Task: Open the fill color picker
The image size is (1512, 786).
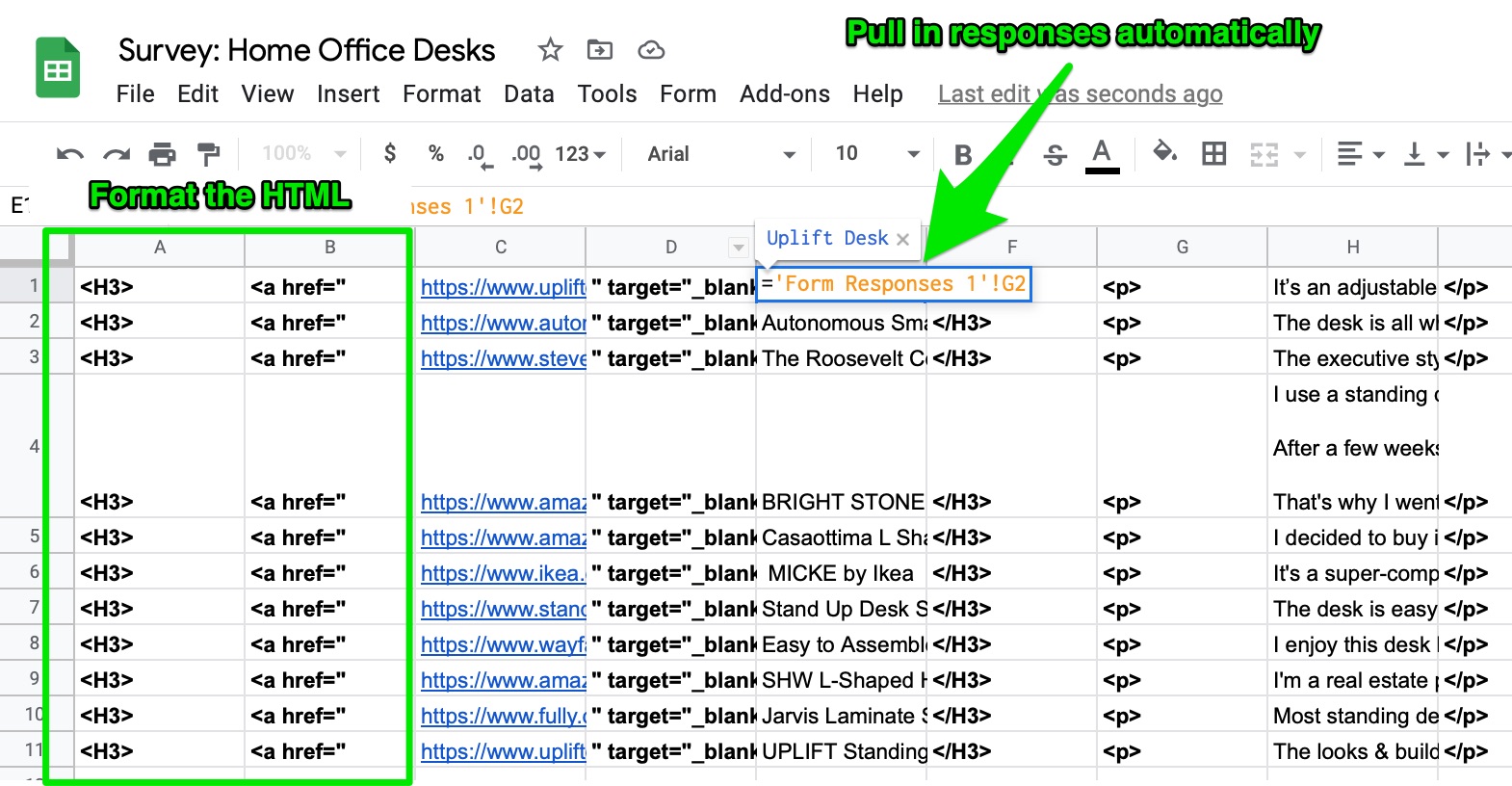Action: coord(1165,152)
